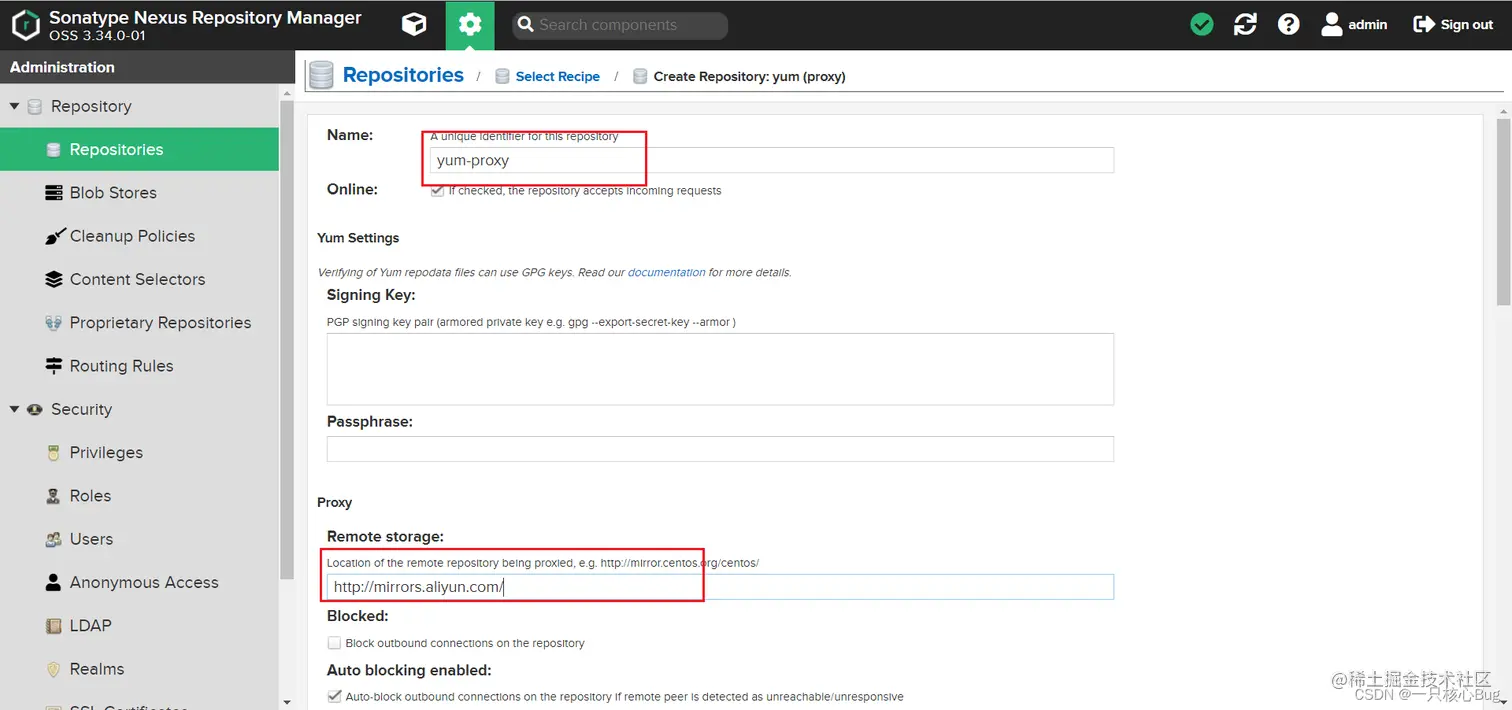Viewport: 1512px width, 710px height.
Task: Click the Security eye icon in sidebar
Action: click(x=35, y=409)
